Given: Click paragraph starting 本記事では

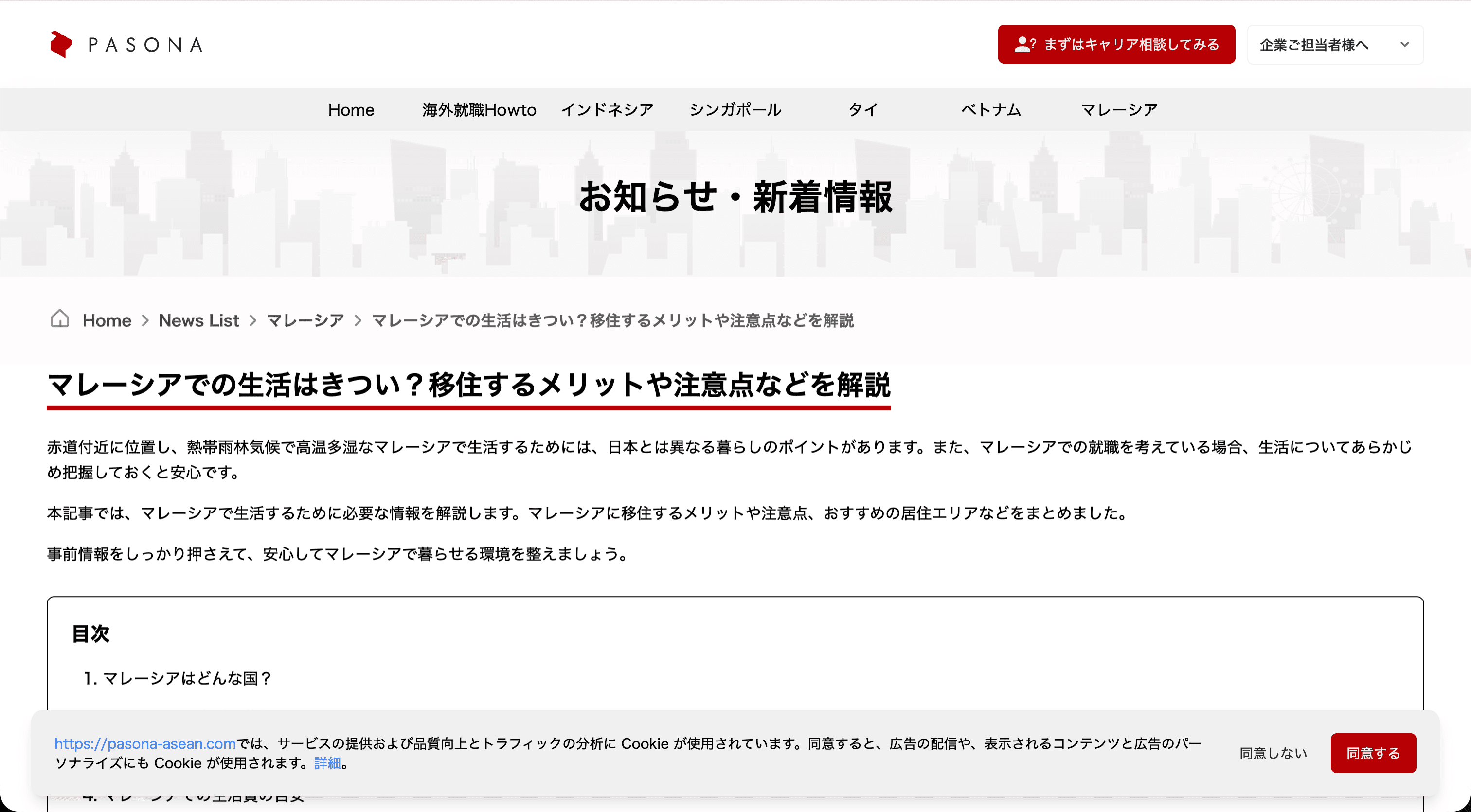Looking at the screenshot, I should click(588, 513).
